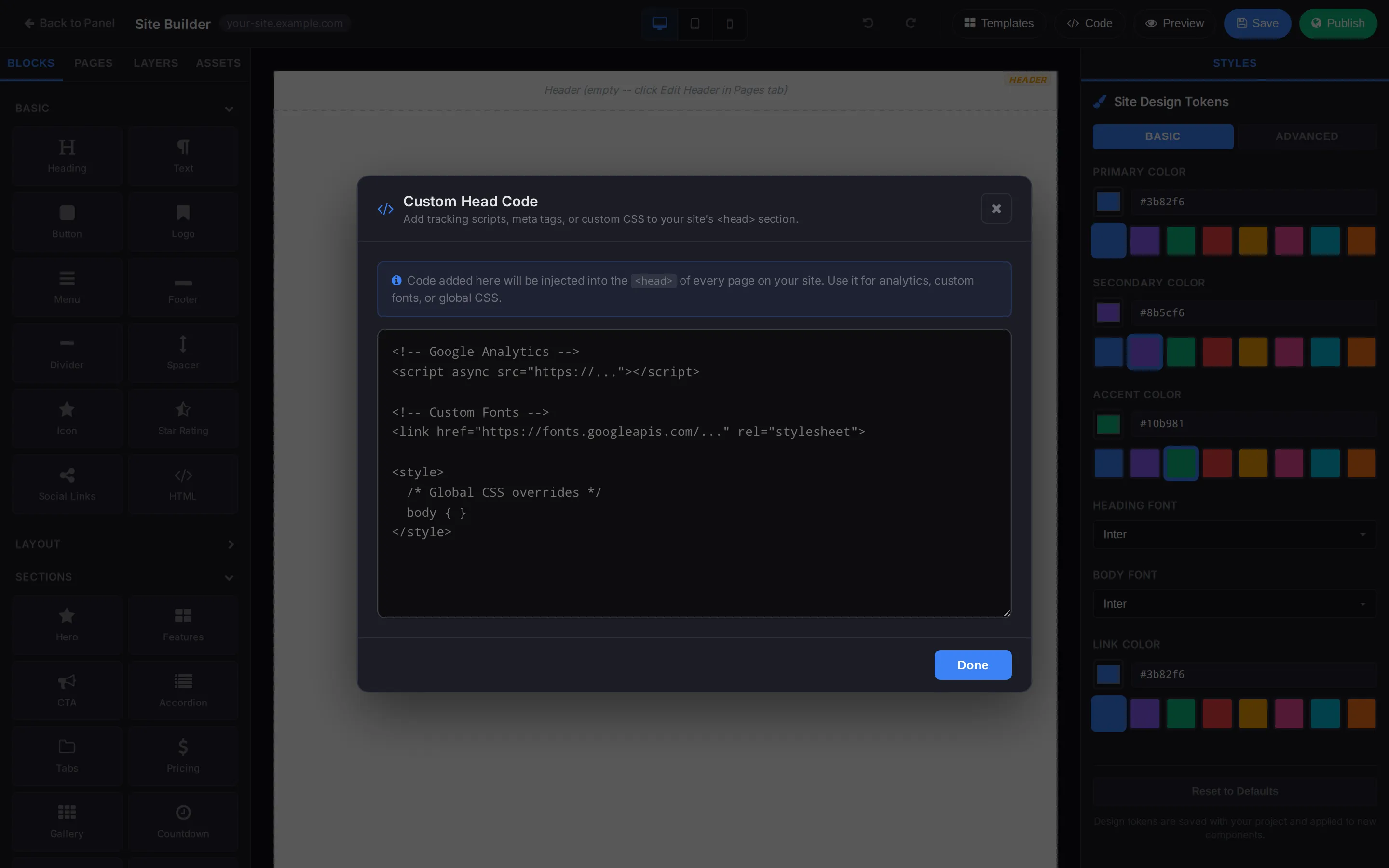1389x868 pixels.
Task: Open the Heading Font dropdown
Action: 1234,534
